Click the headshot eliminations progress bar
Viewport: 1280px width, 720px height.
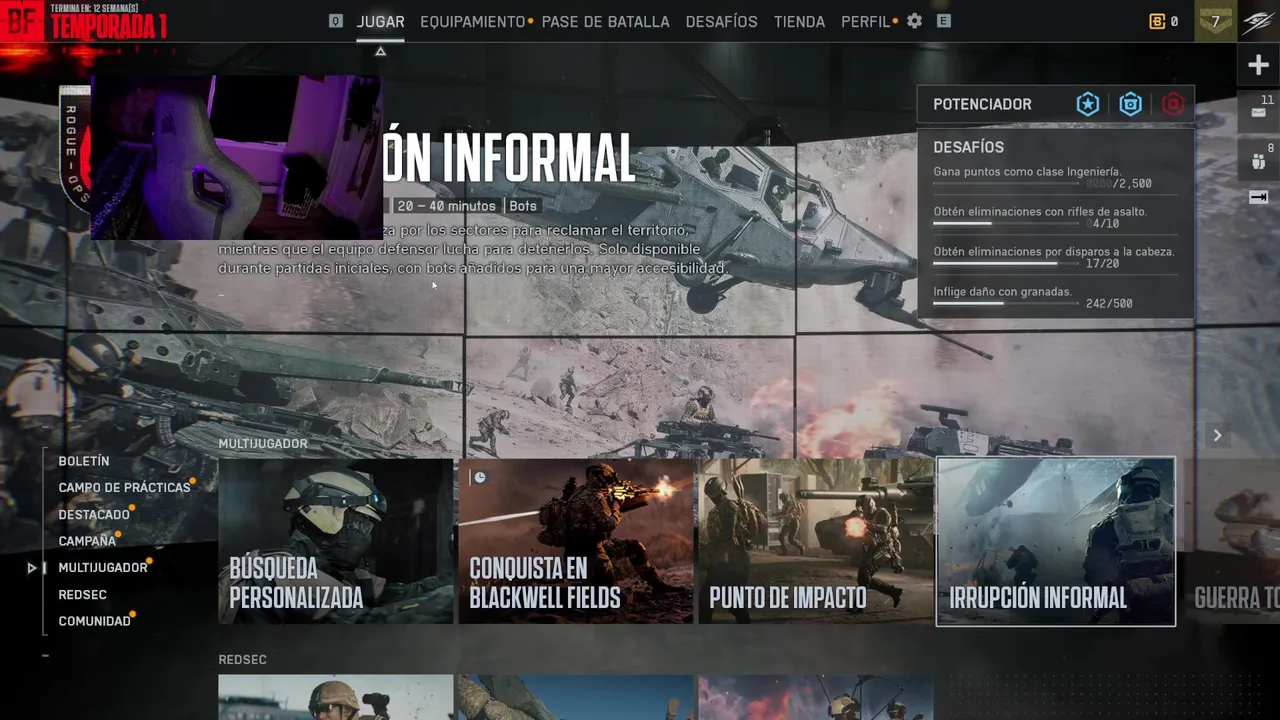coord(1006,263)
